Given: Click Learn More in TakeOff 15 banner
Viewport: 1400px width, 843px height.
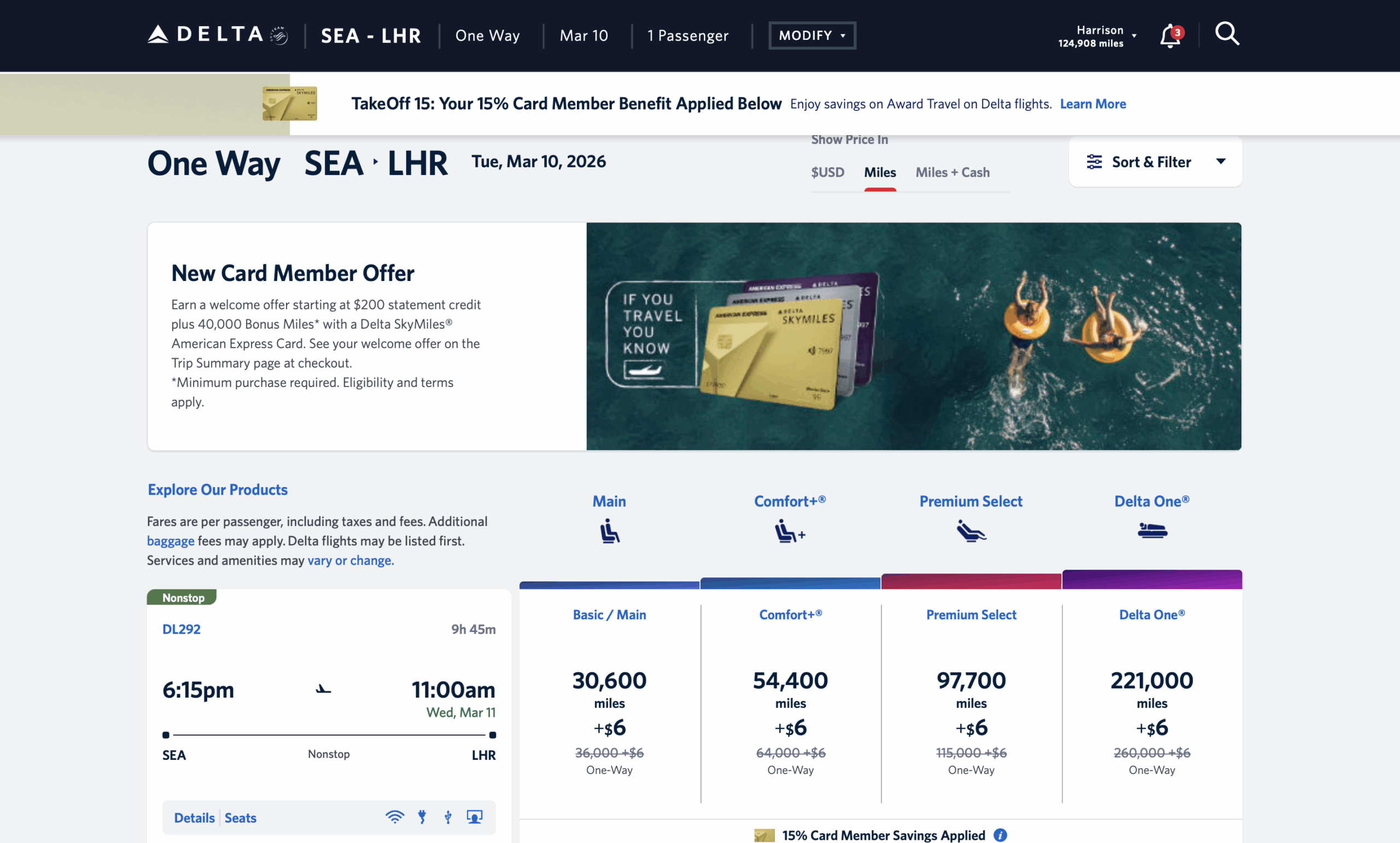Looking at the screenshot, I should (x=1093, y=104).
